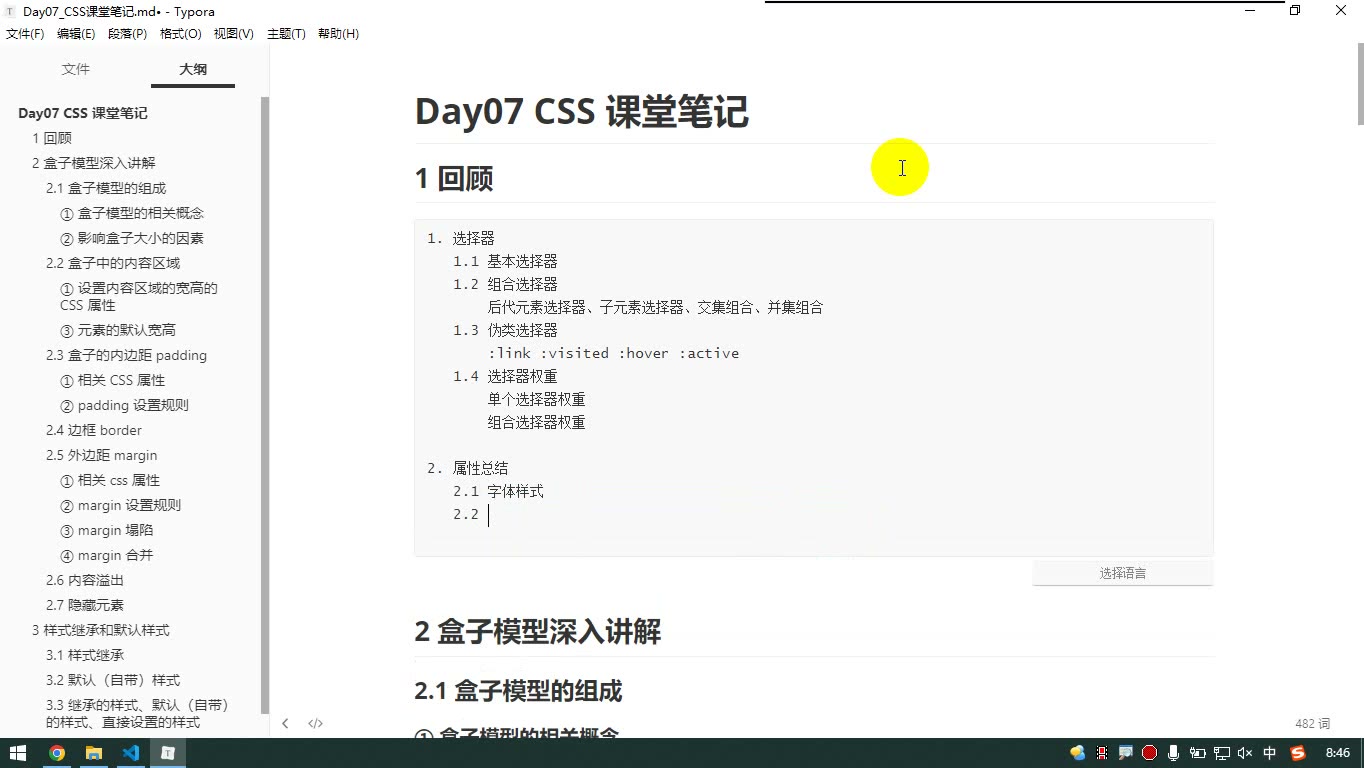Click the red stop recording tray icon
1364x768 pixels.
point(1149,753)
